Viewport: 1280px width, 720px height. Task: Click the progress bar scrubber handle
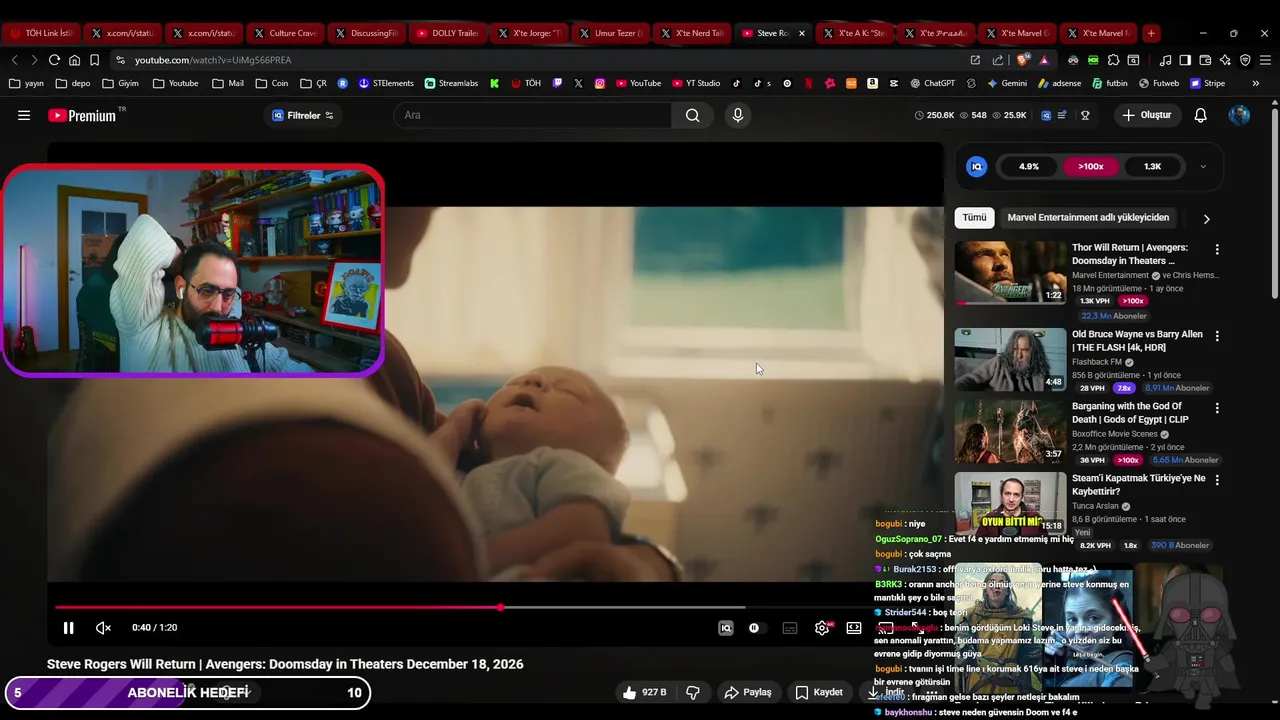[501, 607]
